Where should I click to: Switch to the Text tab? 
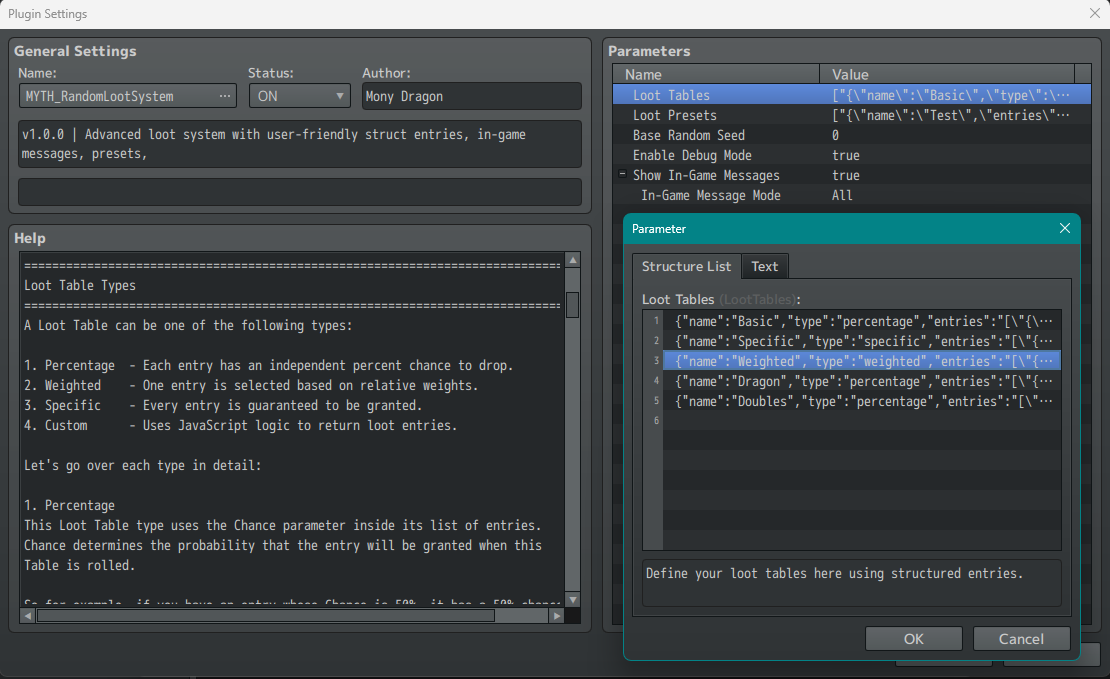[765, 266]
